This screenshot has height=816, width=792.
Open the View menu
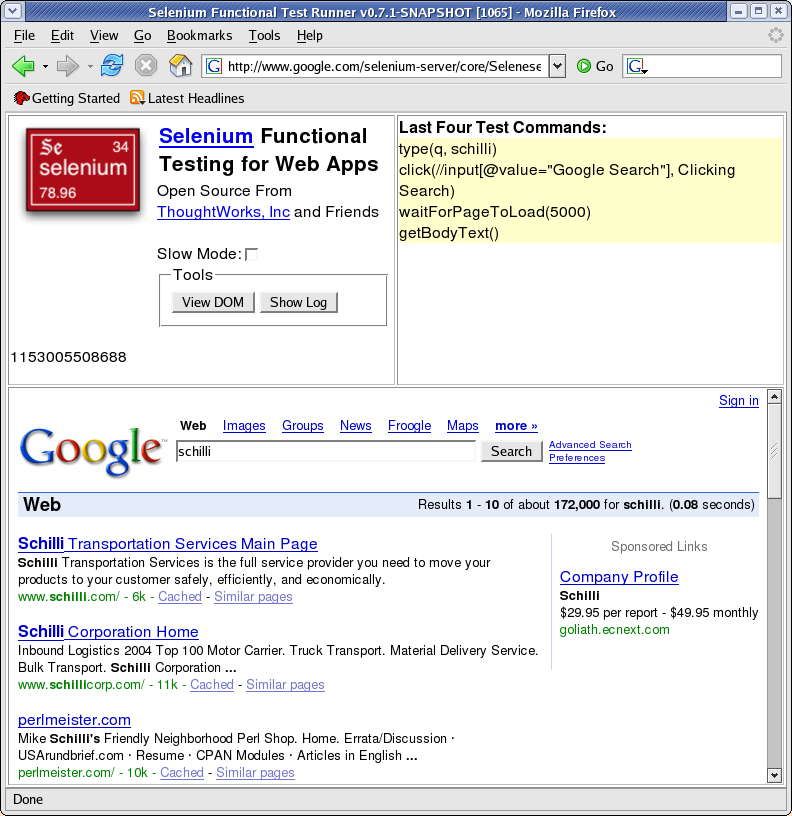coord(104,35)
